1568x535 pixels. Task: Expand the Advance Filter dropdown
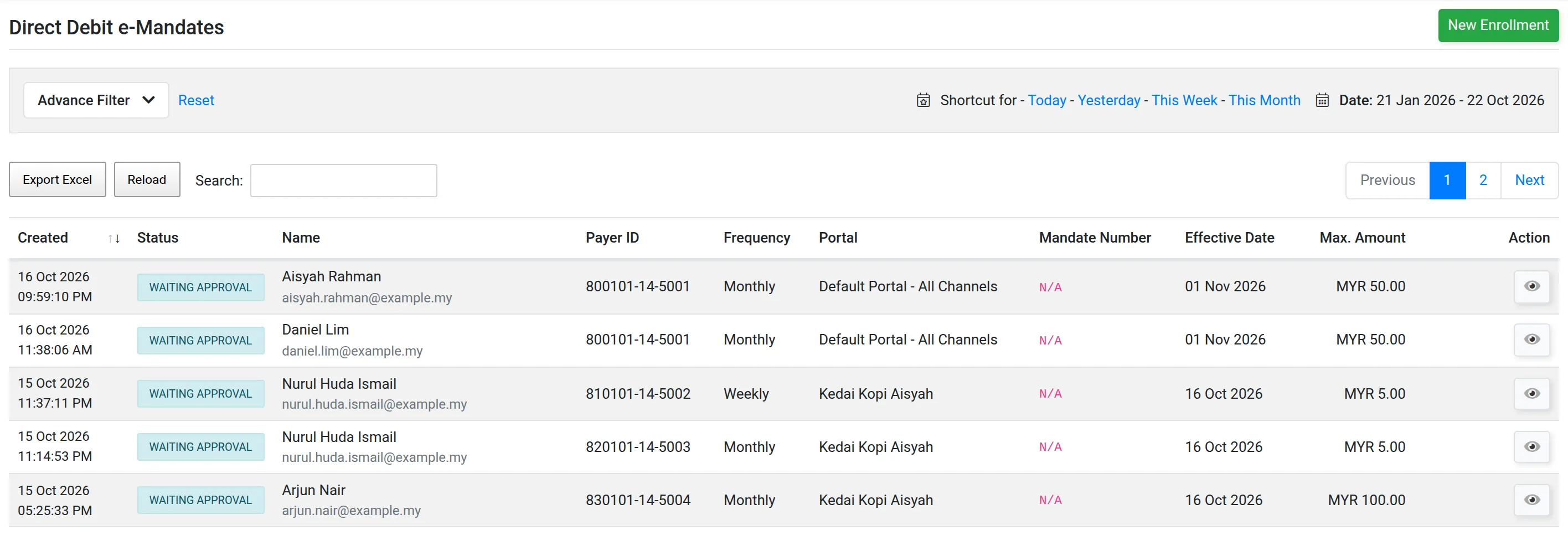tap(96, 100)
